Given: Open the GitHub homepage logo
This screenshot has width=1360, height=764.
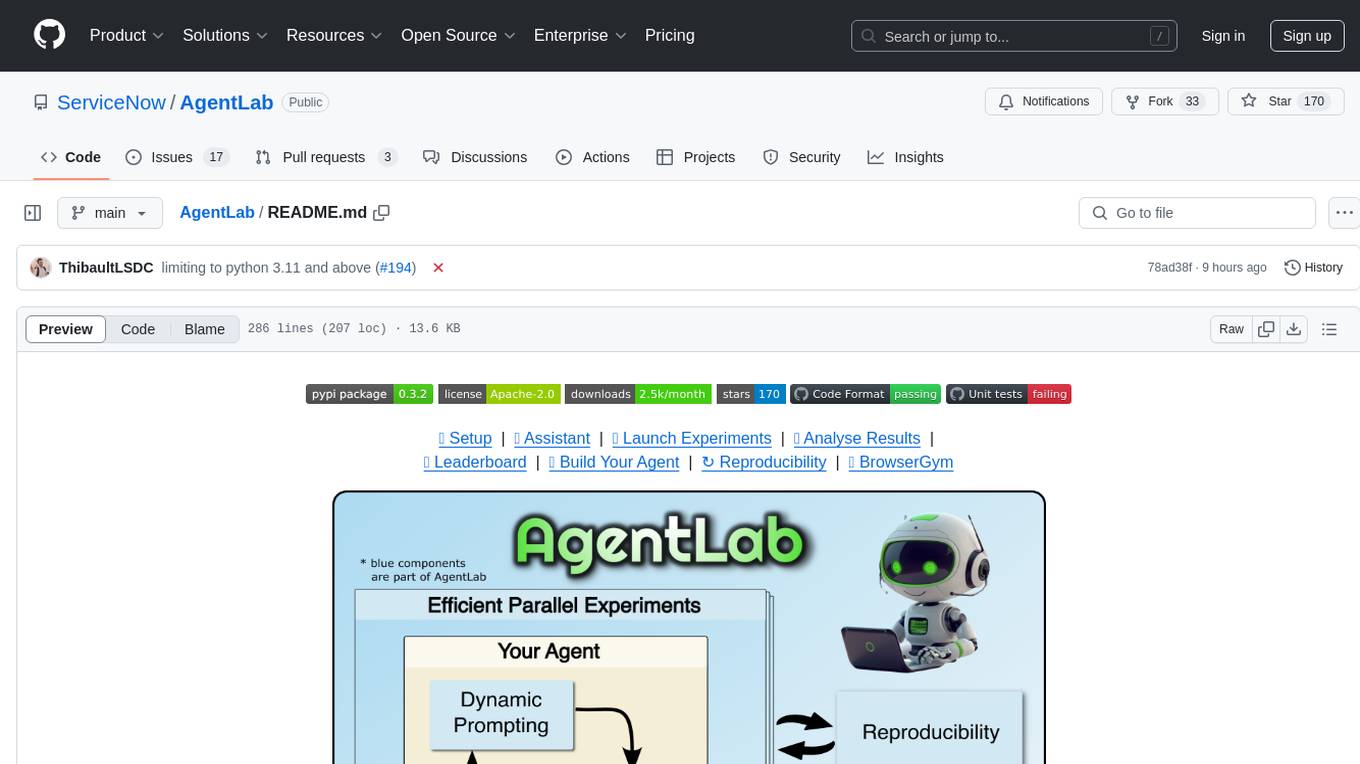Looking at the screenshot, I should [x=50, y=35].
